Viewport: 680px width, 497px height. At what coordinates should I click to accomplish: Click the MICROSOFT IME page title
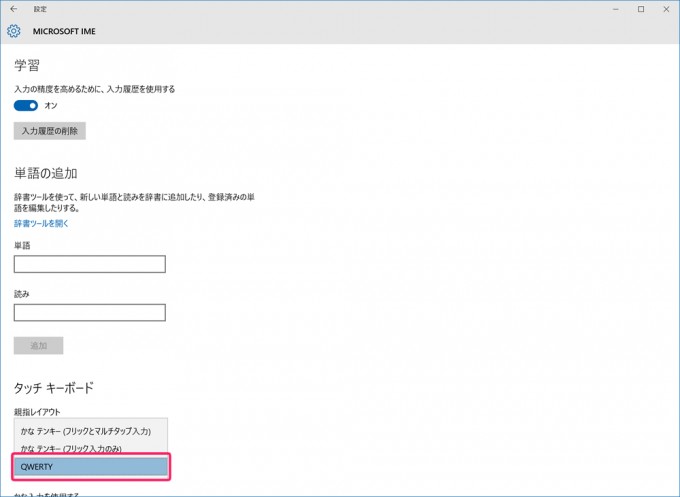[x=64, y=32]
